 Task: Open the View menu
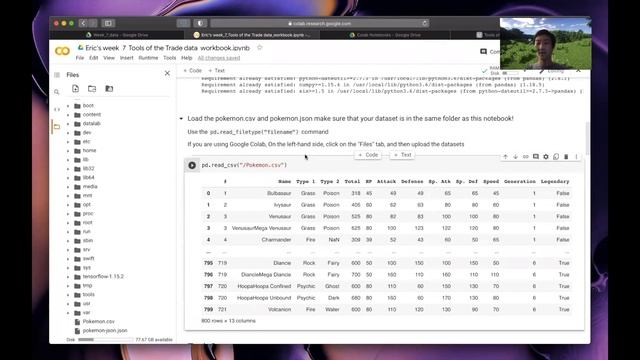coord(109,58)
